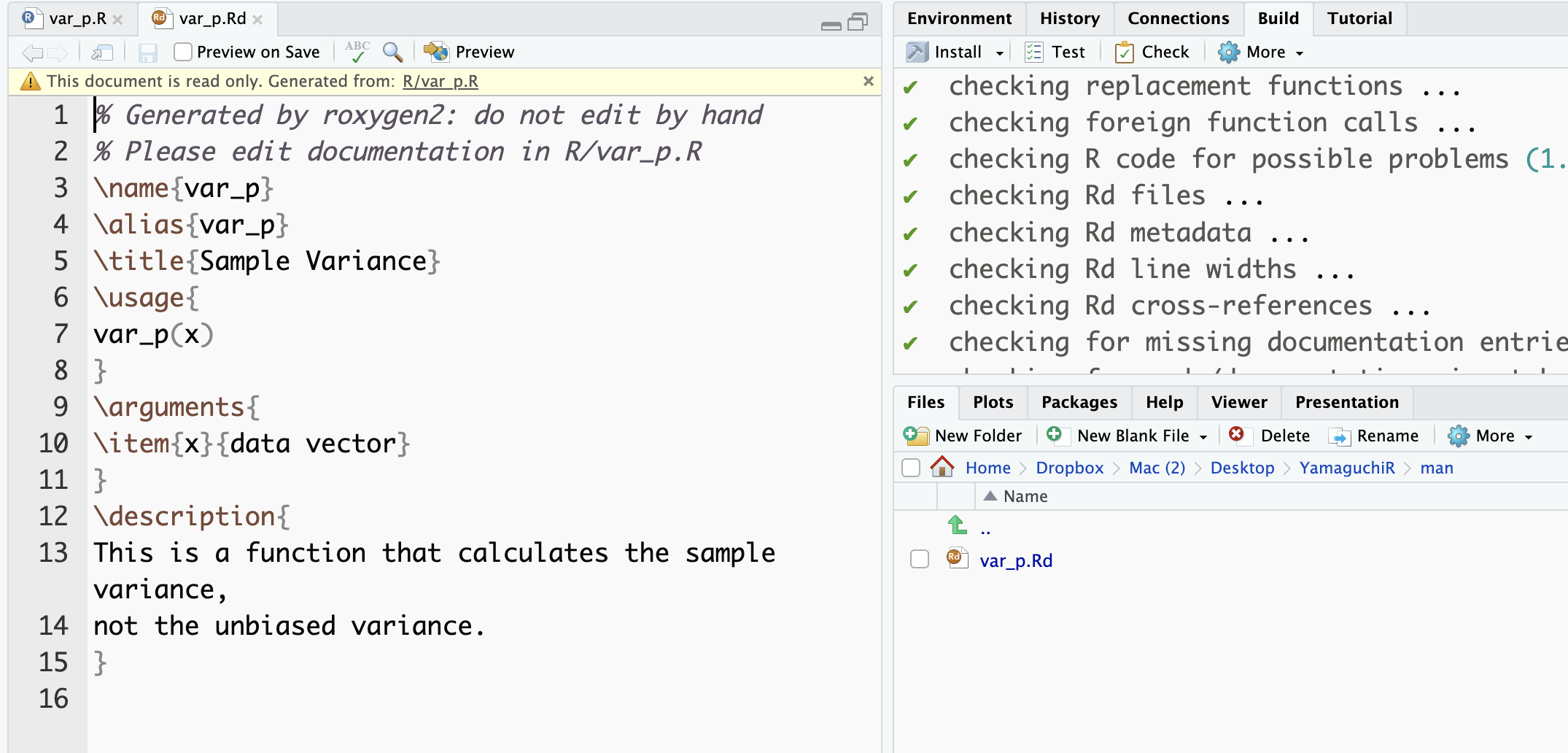Click the spell check ABC icon
Screen dimensions: 1568x753
357,52
